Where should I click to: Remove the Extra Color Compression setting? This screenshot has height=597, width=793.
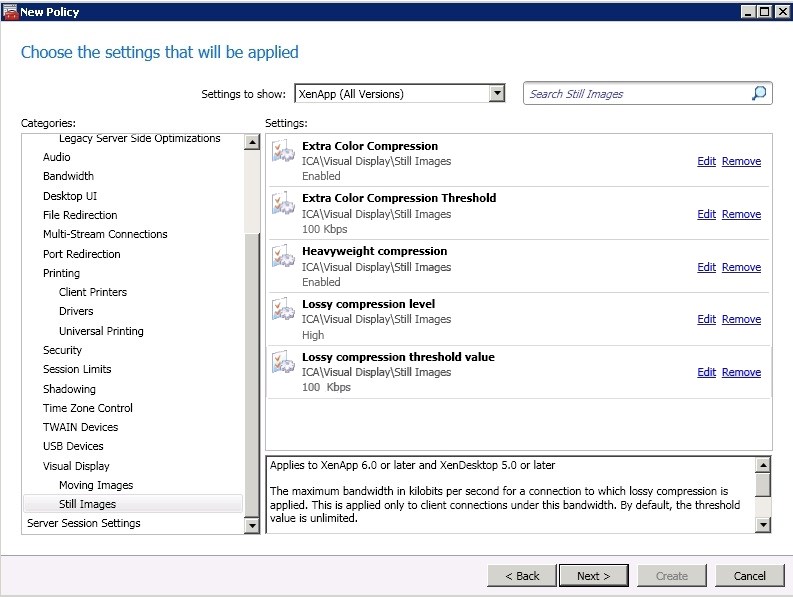tap(741, 161)
